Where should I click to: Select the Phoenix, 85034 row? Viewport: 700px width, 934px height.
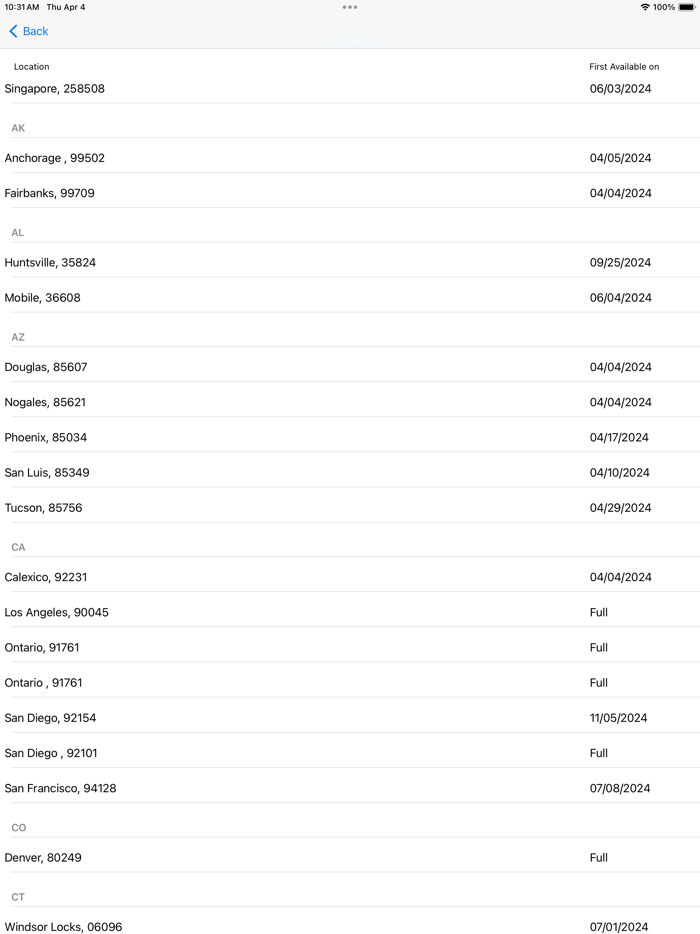(350, 437)
